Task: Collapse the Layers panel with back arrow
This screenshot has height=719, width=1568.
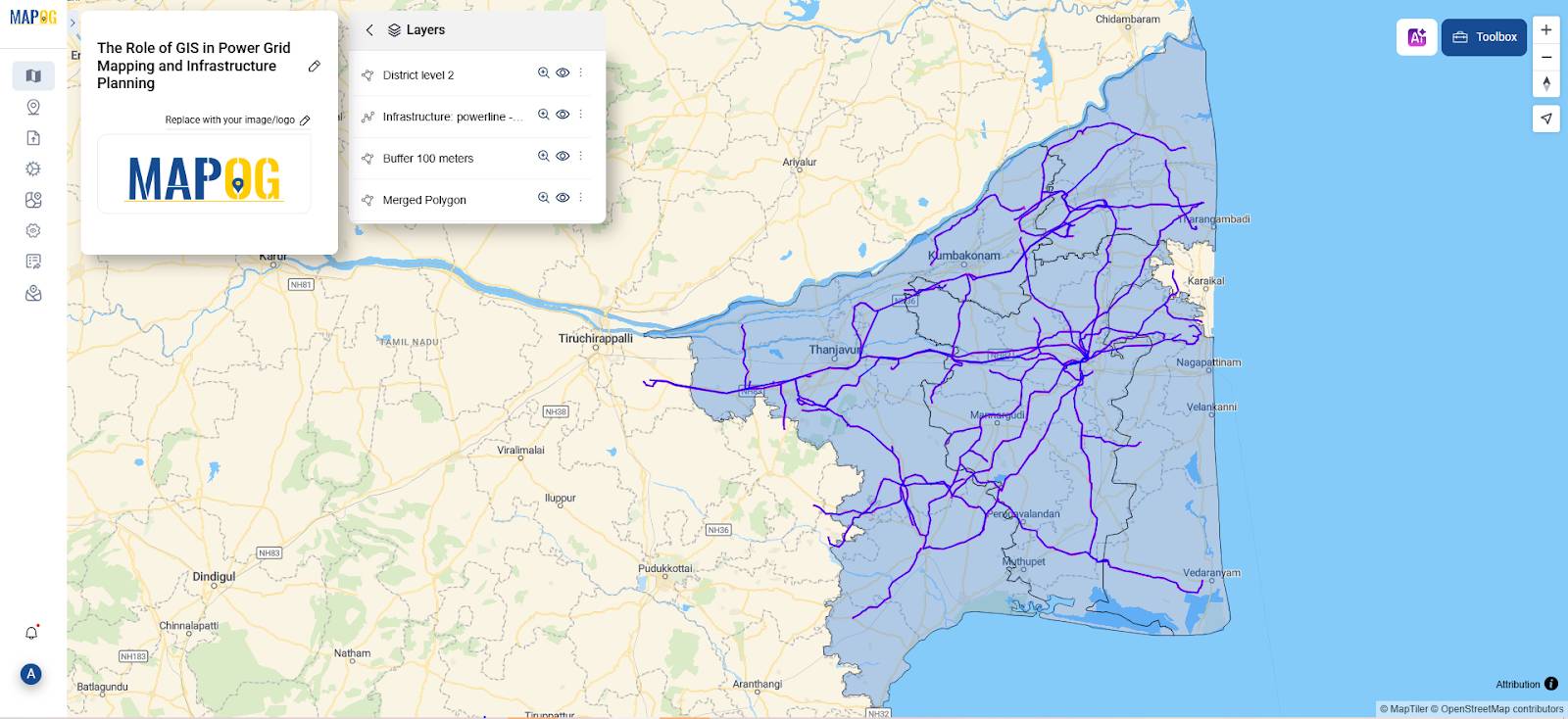Action: coord(369,30)
